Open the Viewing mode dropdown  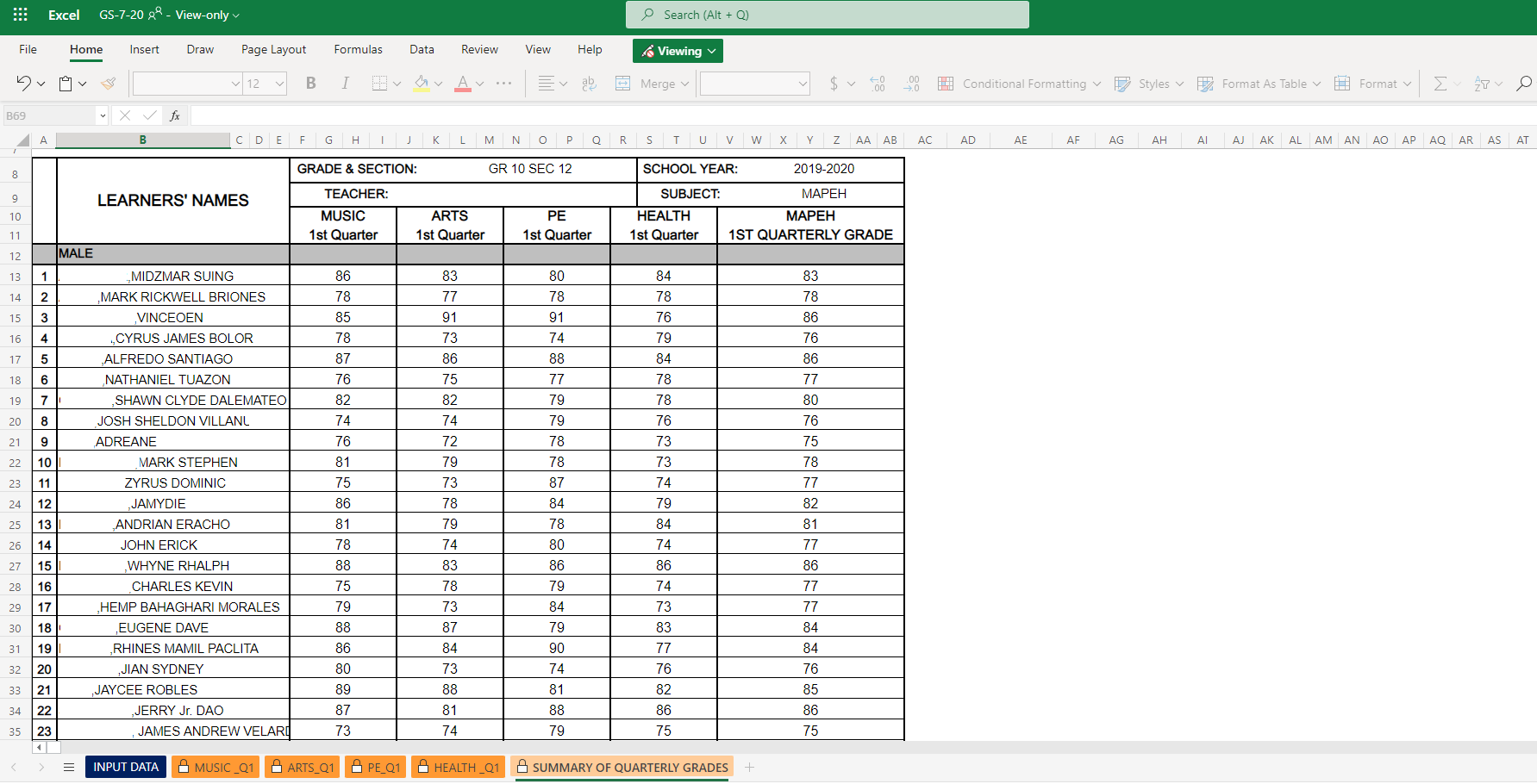coord(678,51)
